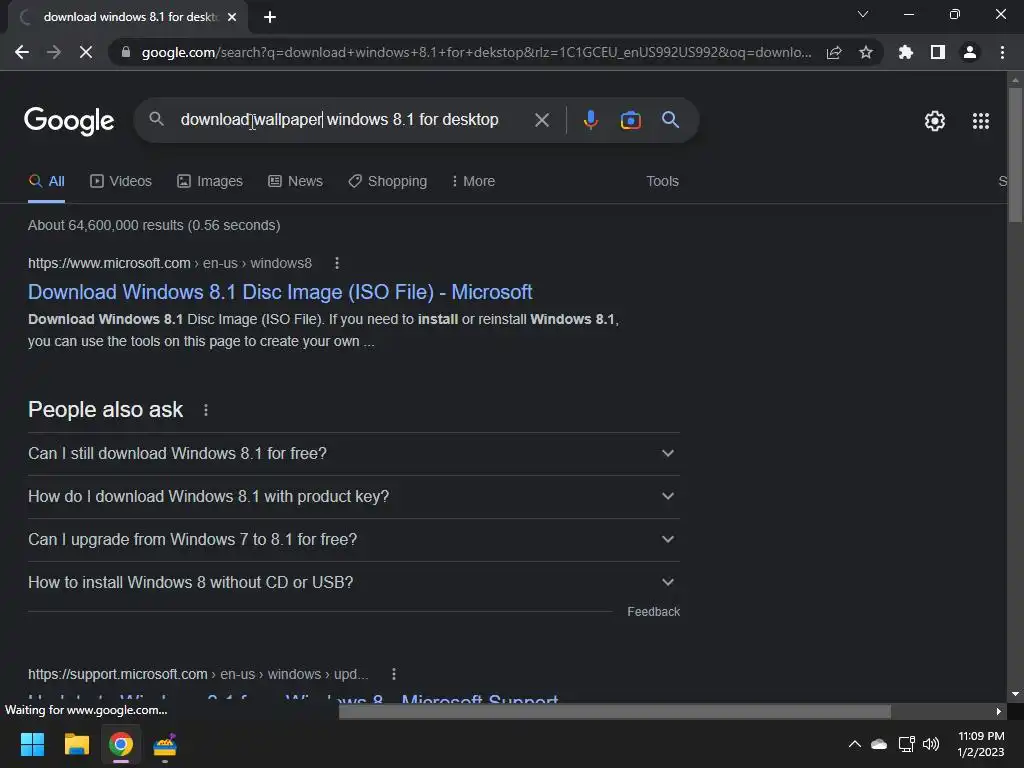This screenshot has height=768, width=1024.
Task: Switch to Images results tab
Action: click(x=210, y=182)
